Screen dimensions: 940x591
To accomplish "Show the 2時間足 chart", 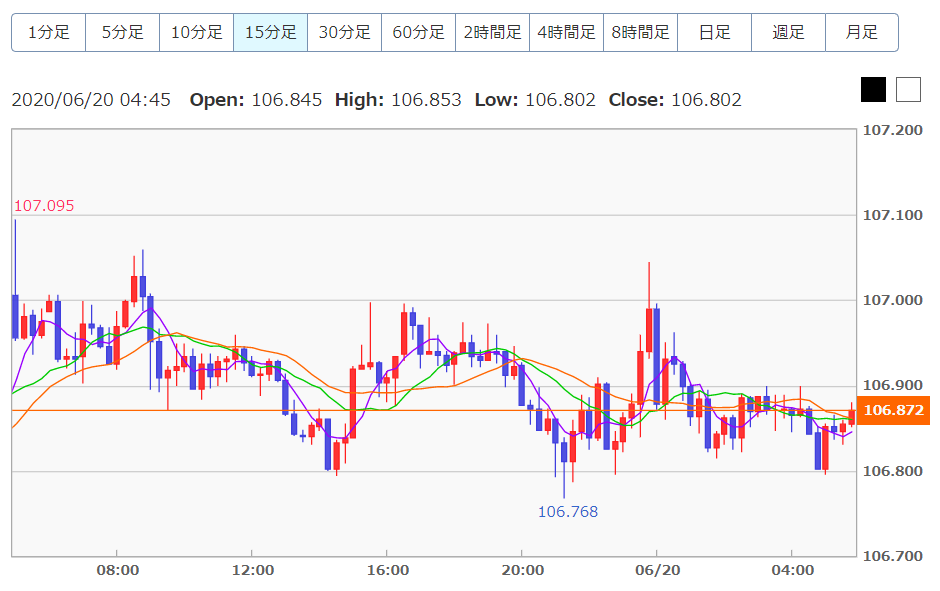I will pos(493,32).
